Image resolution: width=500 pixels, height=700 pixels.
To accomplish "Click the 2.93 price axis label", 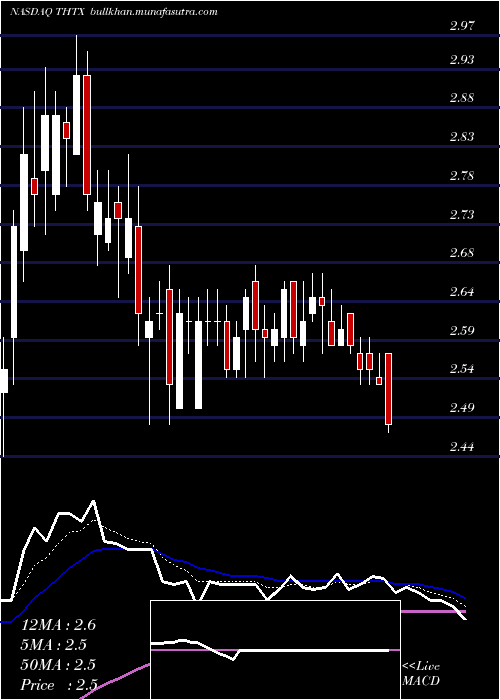I will pos(462,59).
